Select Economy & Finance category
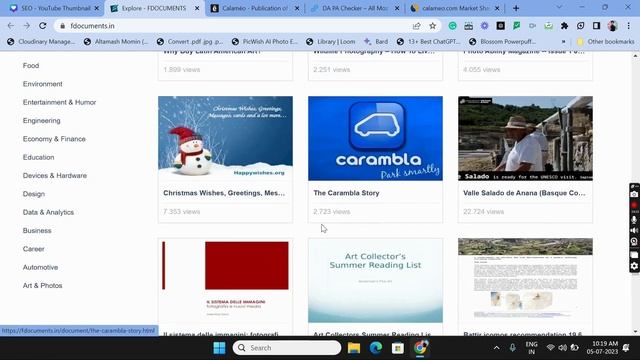The width and height of the screenshot is (640, 360). pyautogui.click(x=54, y=139)
